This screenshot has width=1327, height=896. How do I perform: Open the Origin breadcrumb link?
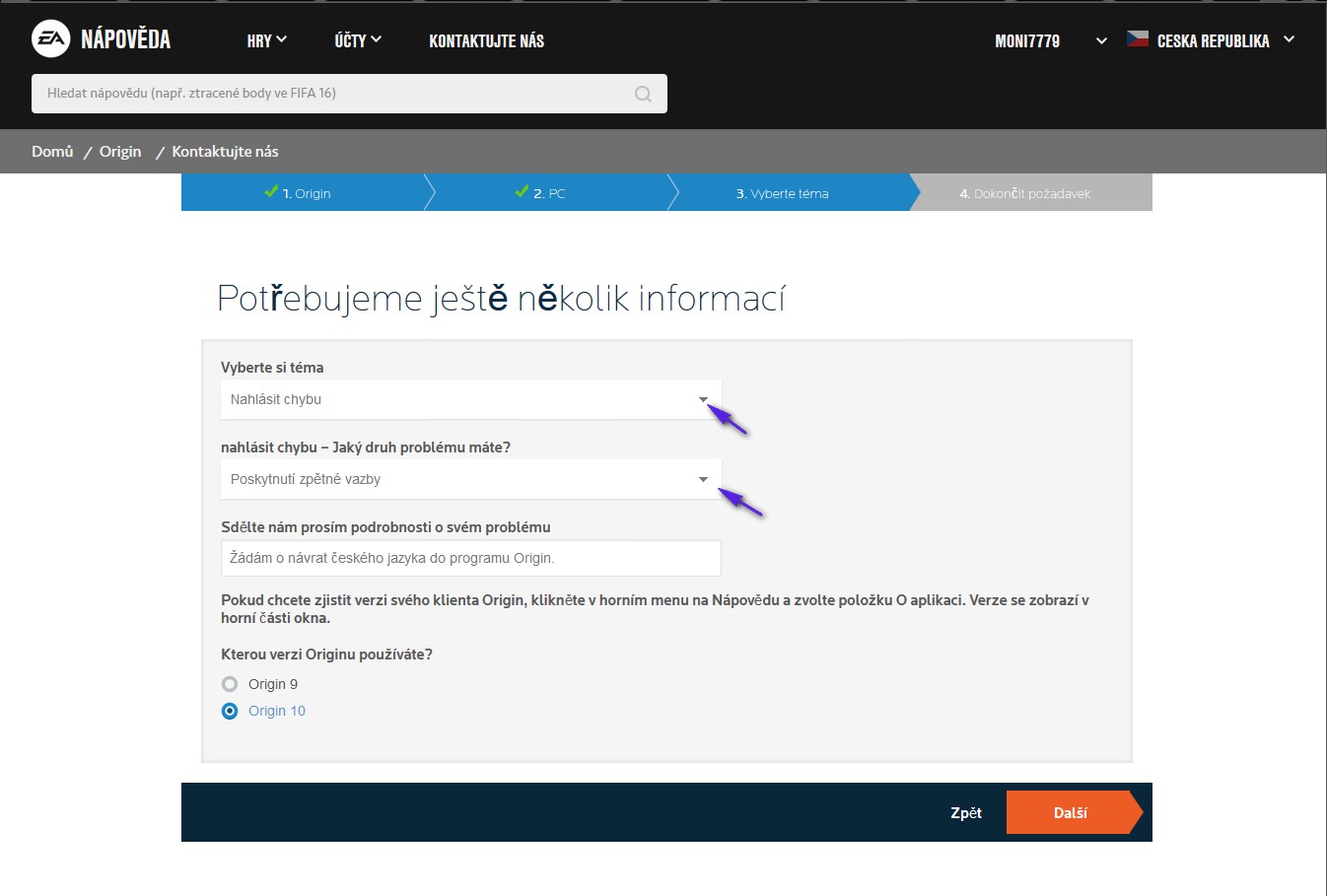(120, 152)
